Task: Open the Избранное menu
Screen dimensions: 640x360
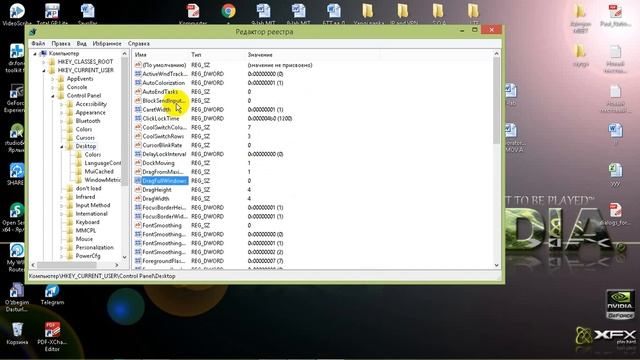Action: pyautogui.click(x=107, y=43)
